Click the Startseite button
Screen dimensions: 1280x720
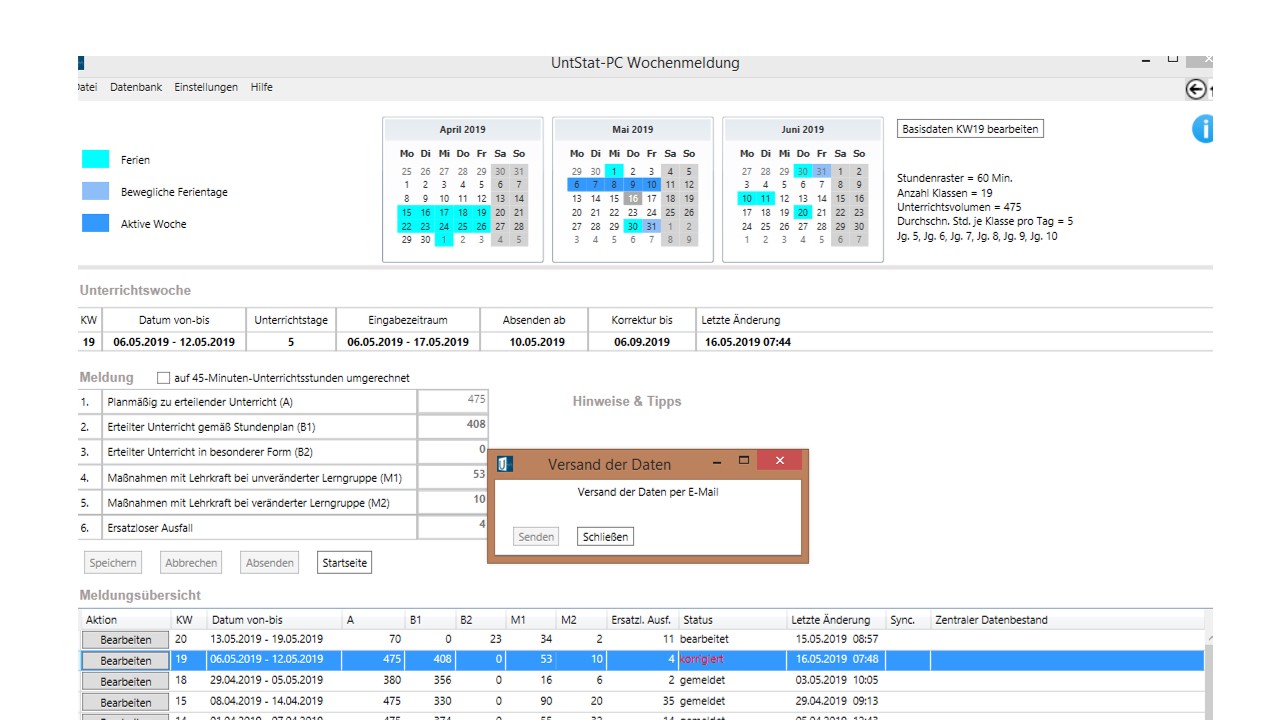(344, 563)
